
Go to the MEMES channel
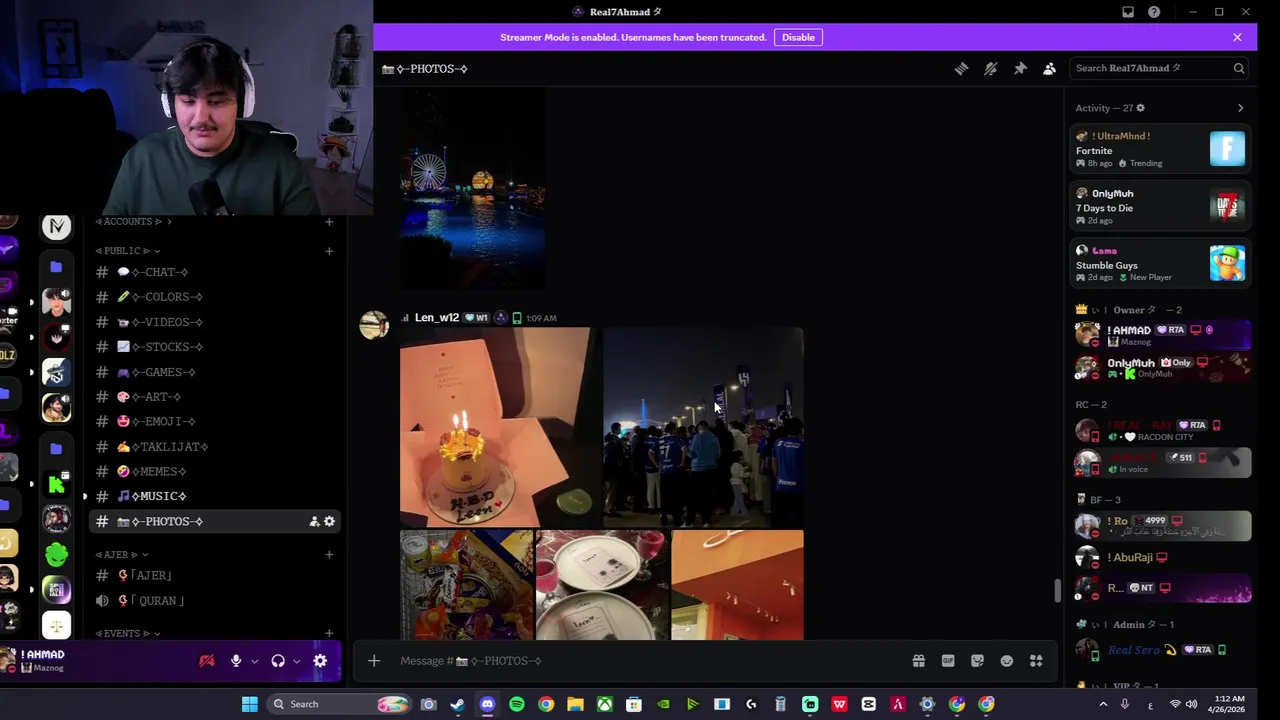(x=215, y=471)
